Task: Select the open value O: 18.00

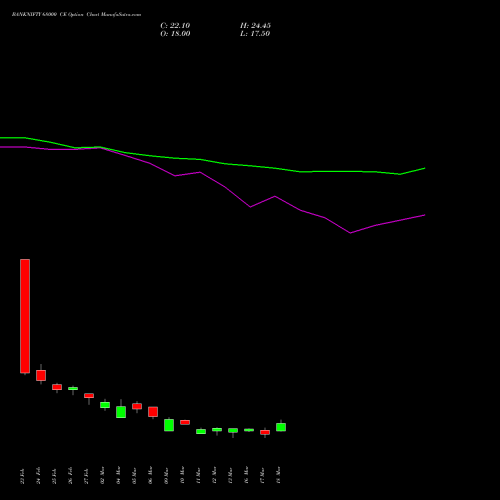Action: click(x=175, y=34)
